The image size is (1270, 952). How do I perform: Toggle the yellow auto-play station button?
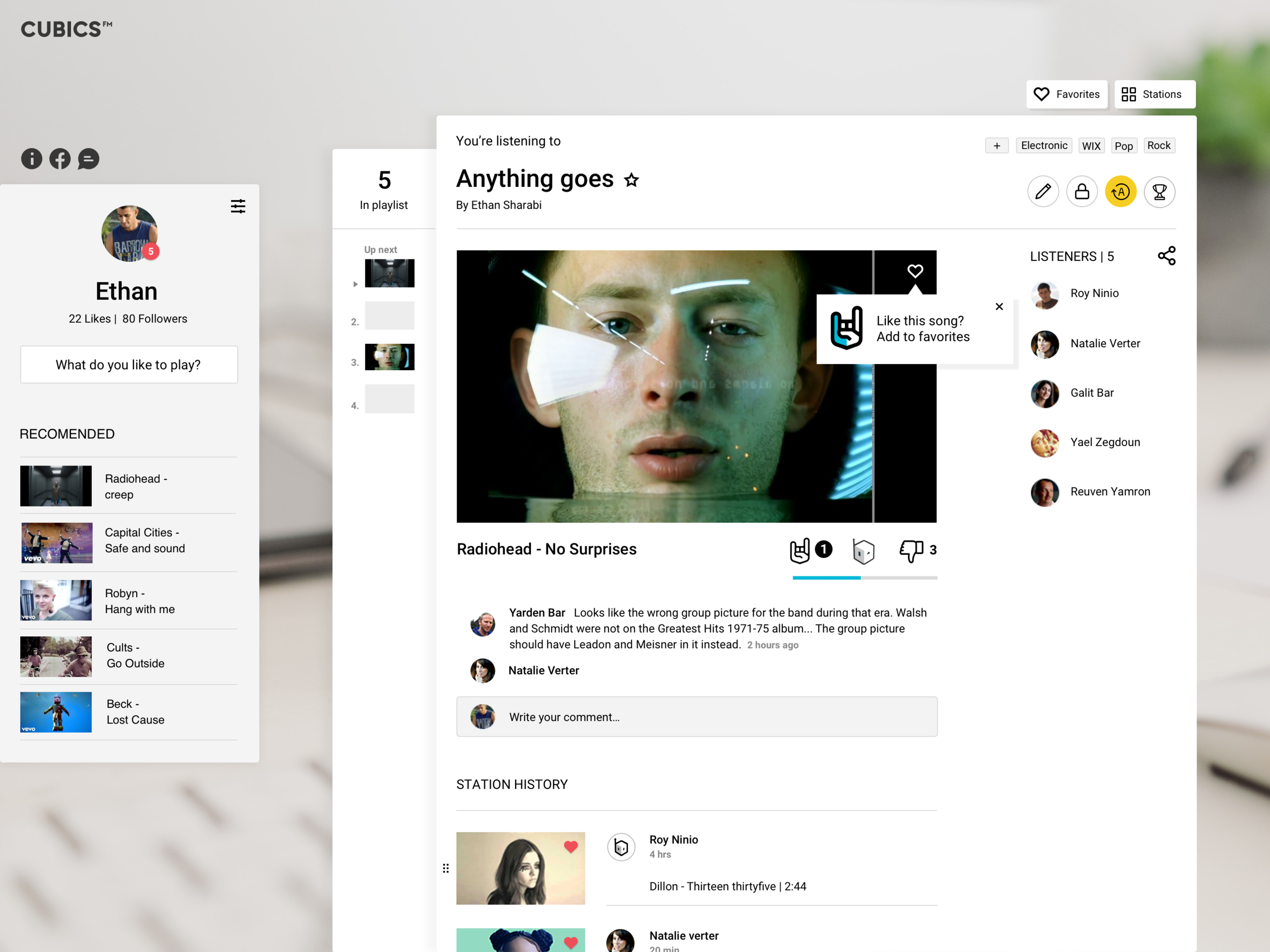pyautogui.click(x=1120, y=191)
